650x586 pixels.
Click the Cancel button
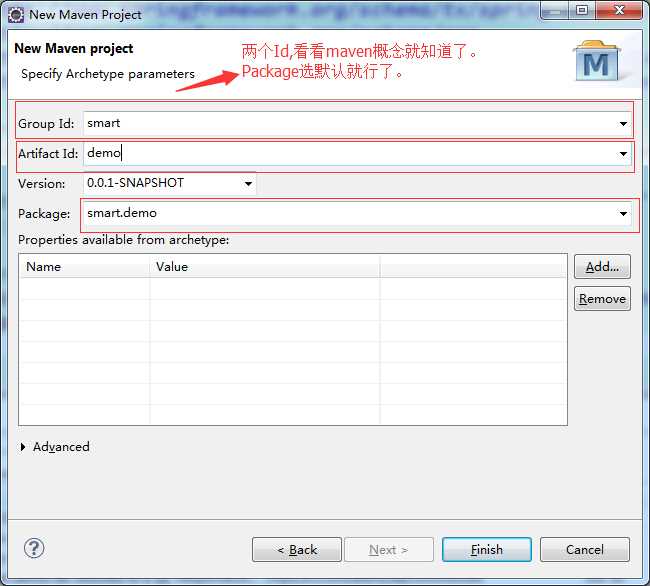(x=585, y=550)
